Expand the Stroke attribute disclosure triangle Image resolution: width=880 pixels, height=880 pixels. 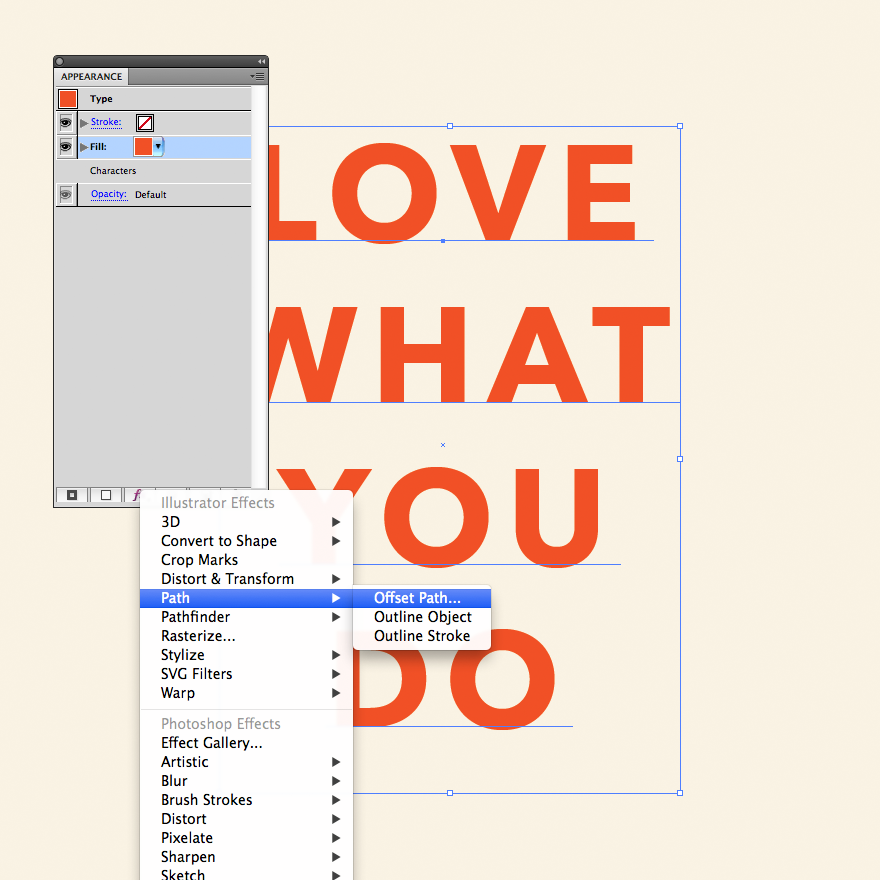click(x=84, y=123)
